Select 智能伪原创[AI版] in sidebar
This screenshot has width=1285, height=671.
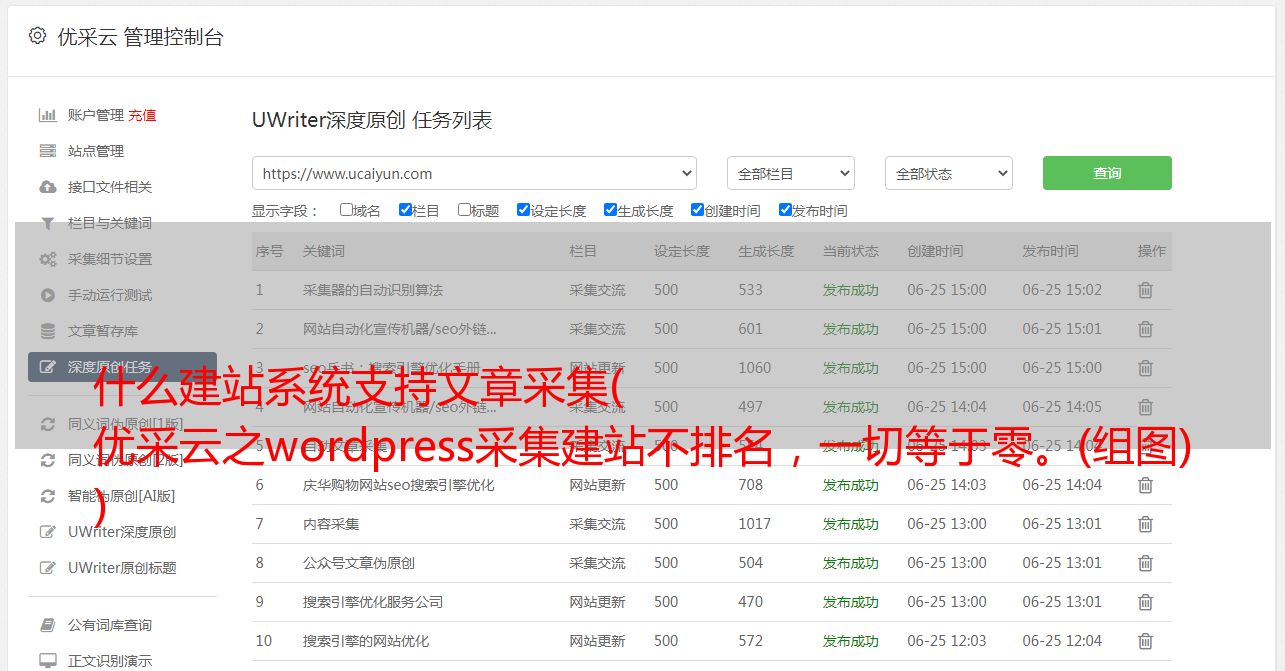coord(121,496)
